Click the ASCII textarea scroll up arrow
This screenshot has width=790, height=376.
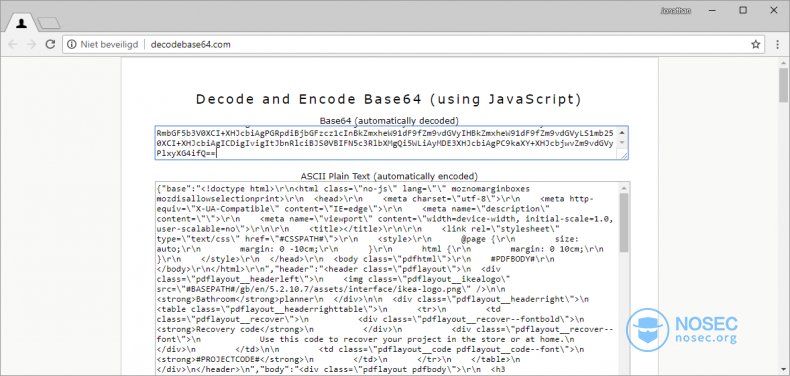[x=624, y=188]
